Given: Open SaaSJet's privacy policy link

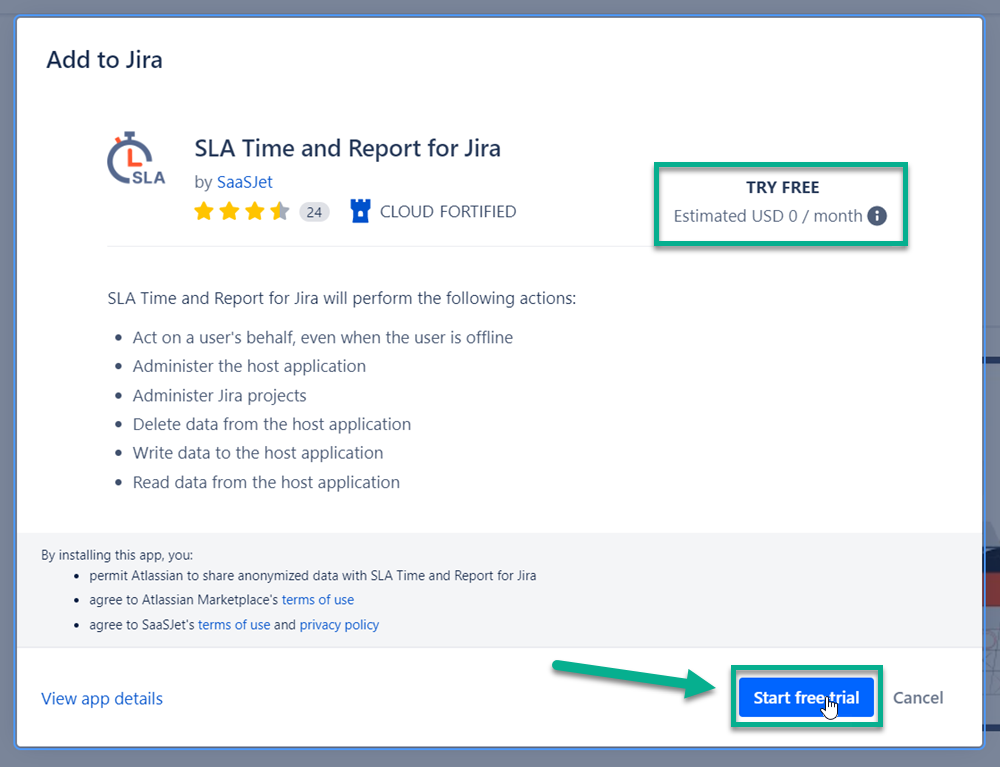Looking at the screenshot, I should 339,625.
